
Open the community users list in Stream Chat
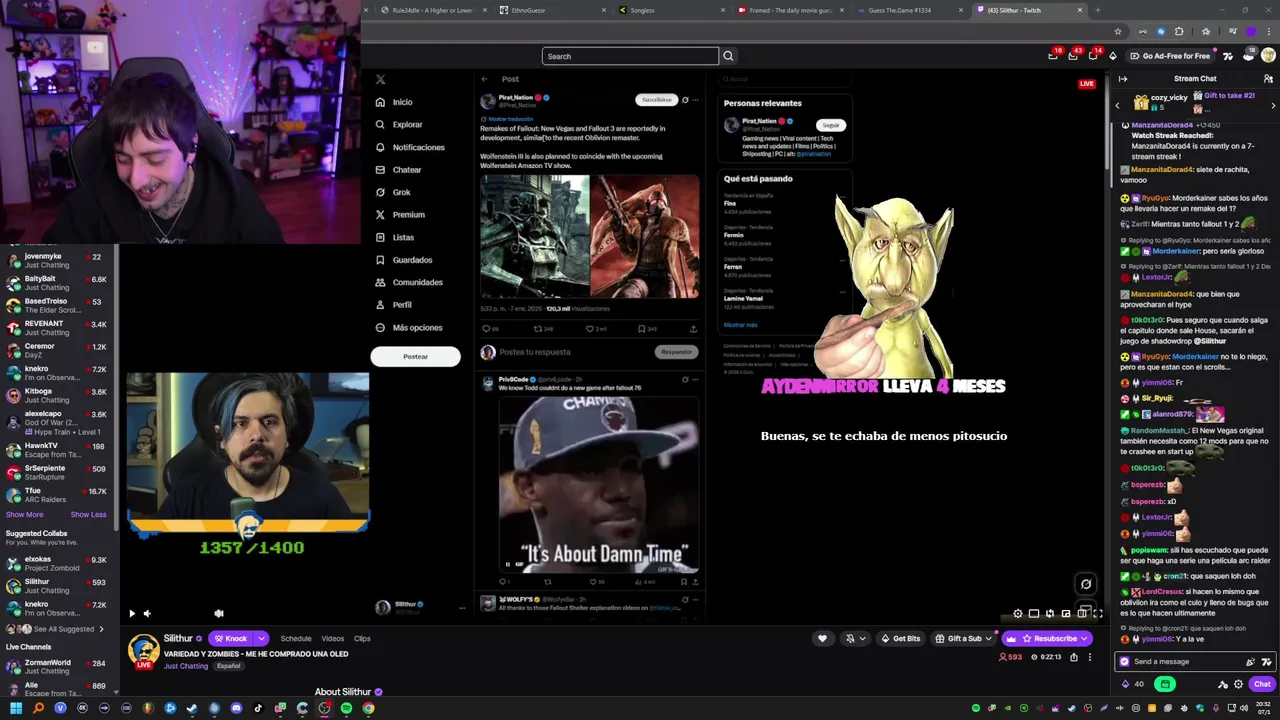(x=1268, y=78)
